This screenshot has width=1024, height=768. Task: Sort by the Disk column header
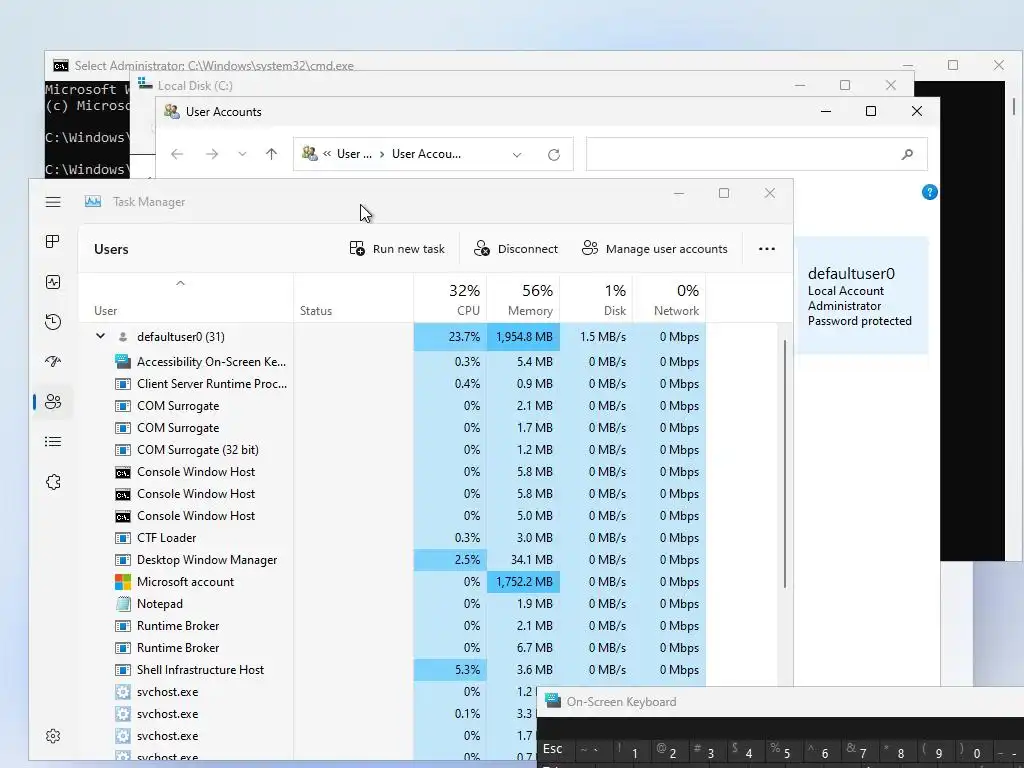coord(596,298)
